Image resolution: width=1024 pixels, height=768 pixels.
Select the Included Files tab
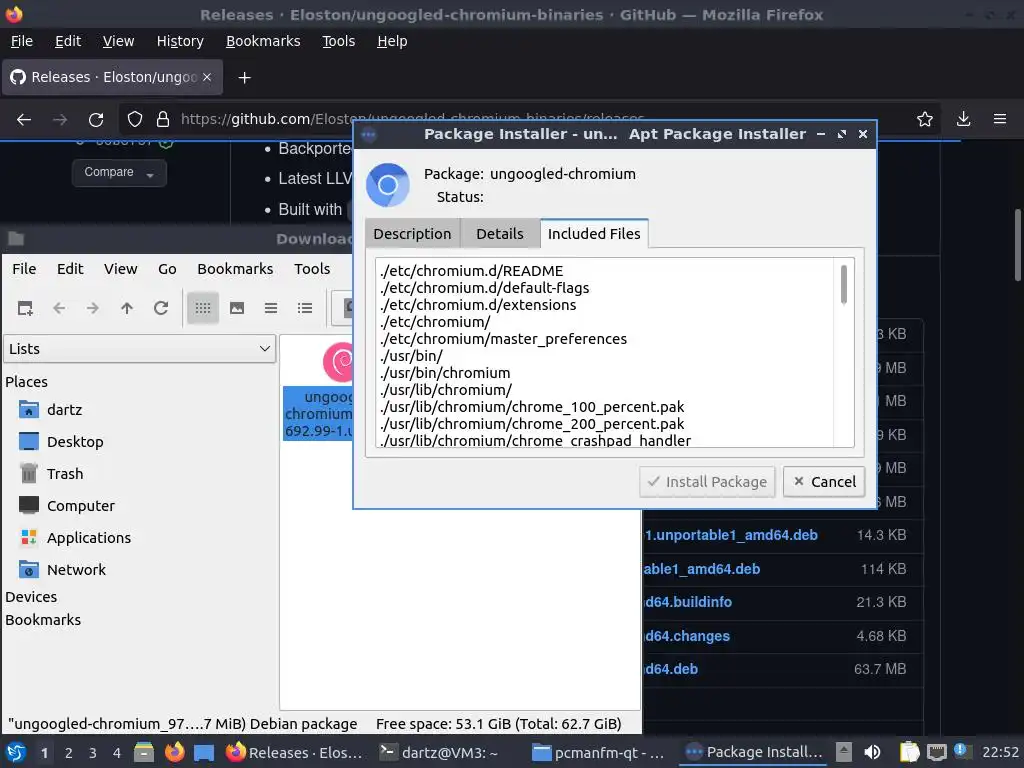[594, 234]
